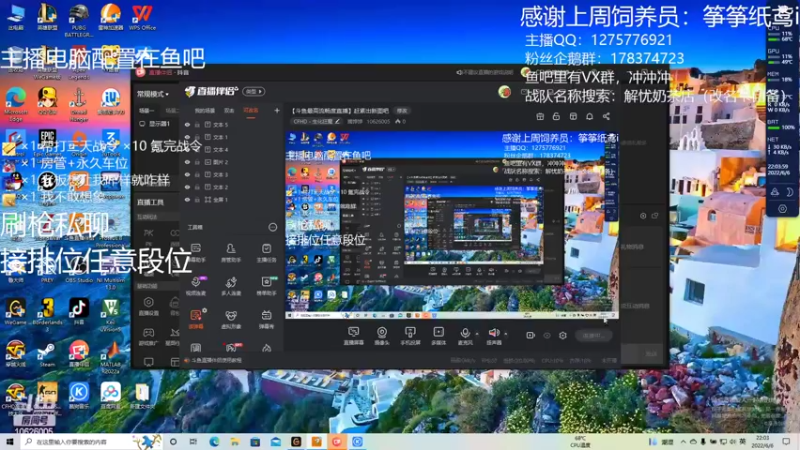Open File Explorer from taskbar
800x450 pixels.
point(235,442)
